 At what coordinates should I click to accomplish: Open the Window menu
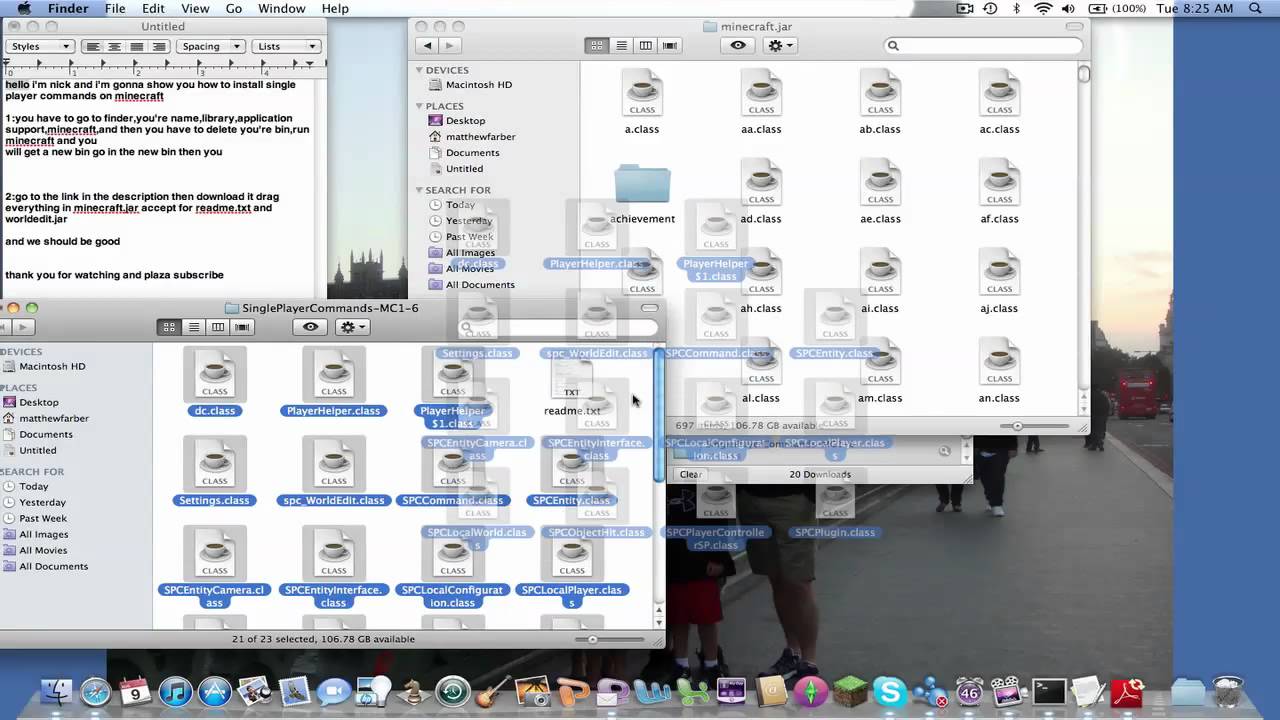282,9
